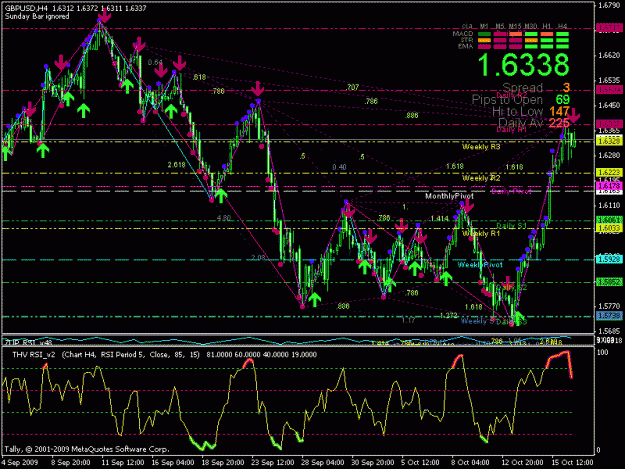Viewport: 625px width, 469px height.
Task: Click the down arrow next to Daily Av 225
Action: tap(574, 115)
